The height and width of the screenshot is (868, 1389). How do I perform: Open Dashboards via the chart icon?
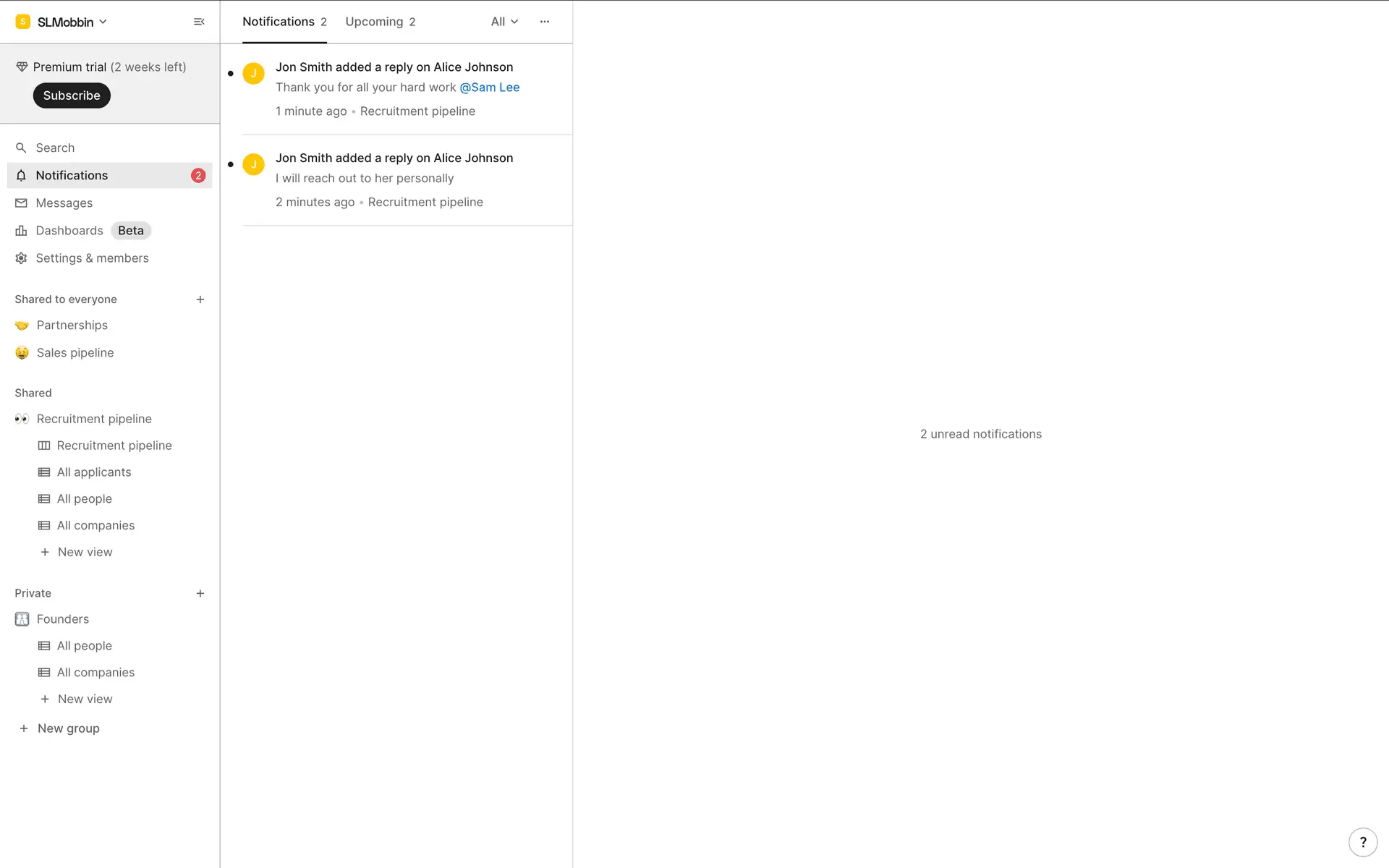point(21,231)
